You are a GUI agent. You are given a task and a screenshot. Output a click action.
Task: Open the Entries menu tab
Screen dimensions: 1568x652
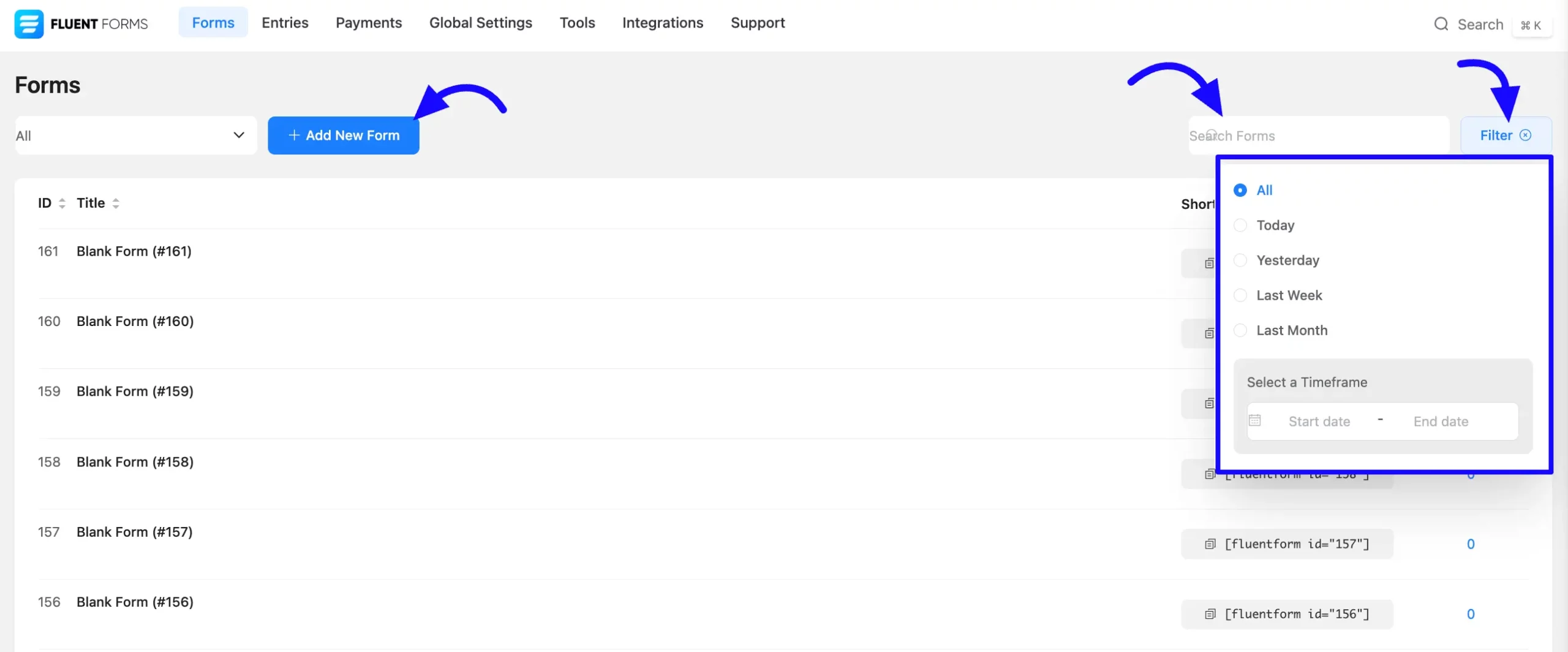[x=285, y=23]
